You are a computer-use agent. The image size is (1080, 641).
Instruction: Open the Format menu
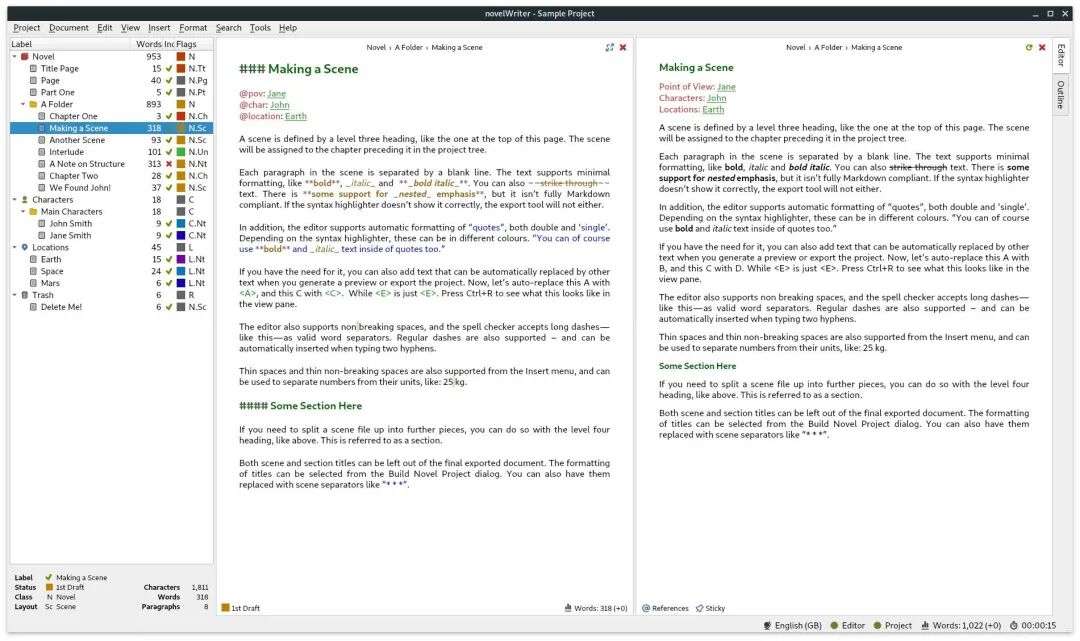pyautogui.click(x=193, y=28)
